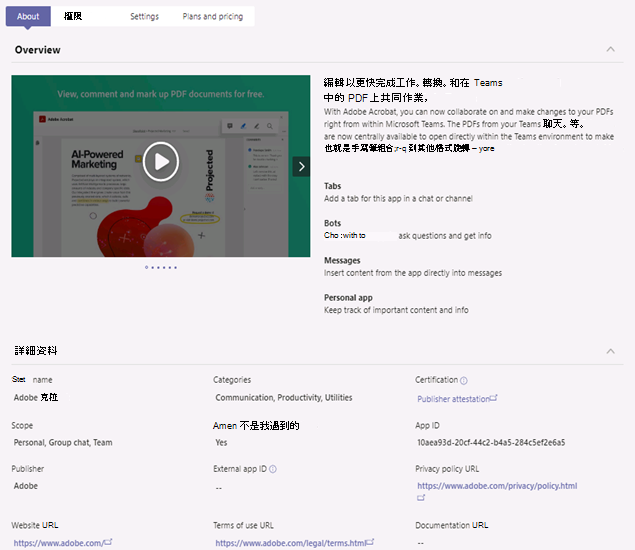
Task: Select the permissions tab next to About
Action: click(73, 16)
